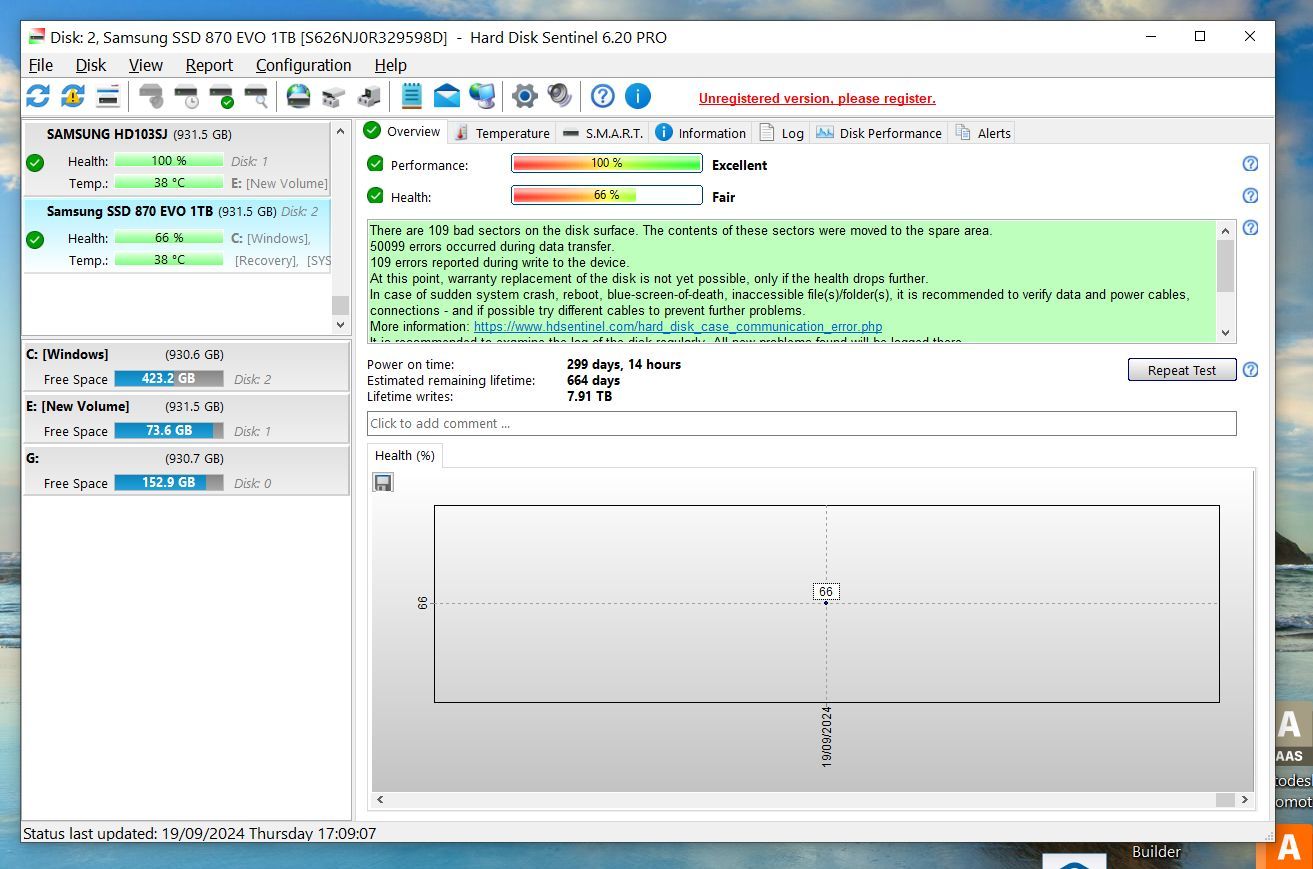Click help icon next to Performance bar
This screenshot has width=1313, height=869.
tap(1250, 164)
